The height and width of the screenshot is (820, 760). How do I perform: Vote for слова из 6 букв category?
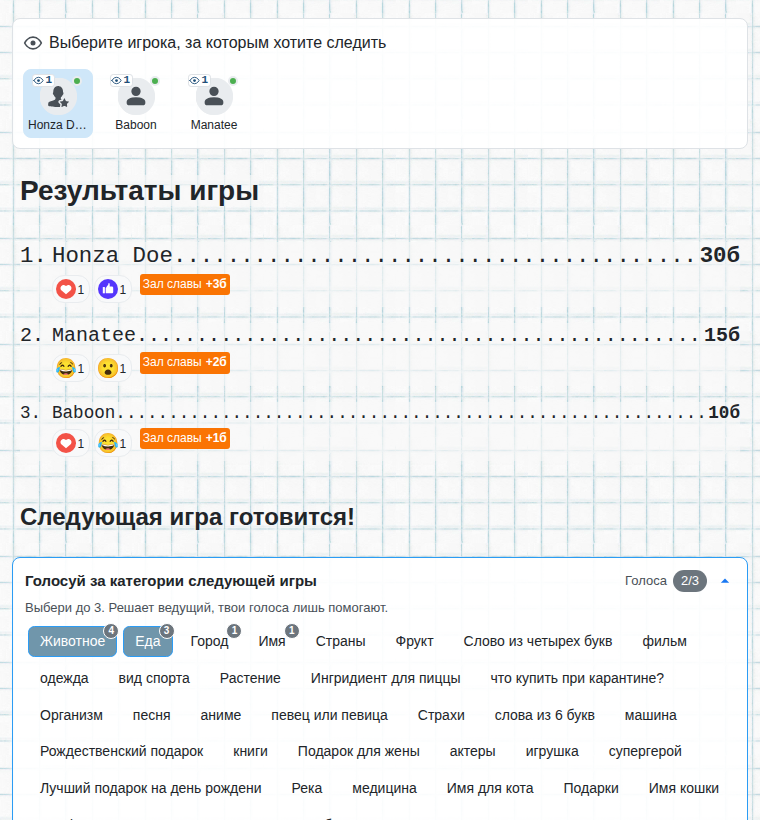click(545, 715)
